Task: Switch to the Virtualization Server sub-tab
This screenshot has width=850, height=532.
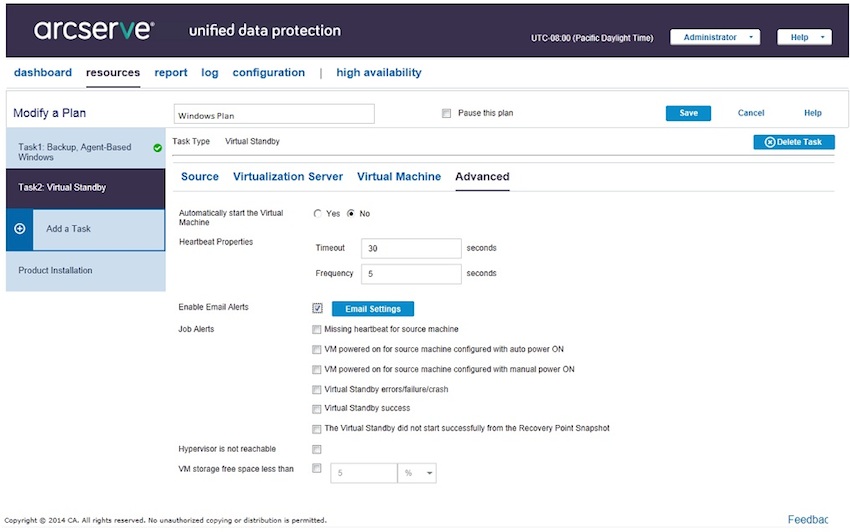Action: [288, 177]
